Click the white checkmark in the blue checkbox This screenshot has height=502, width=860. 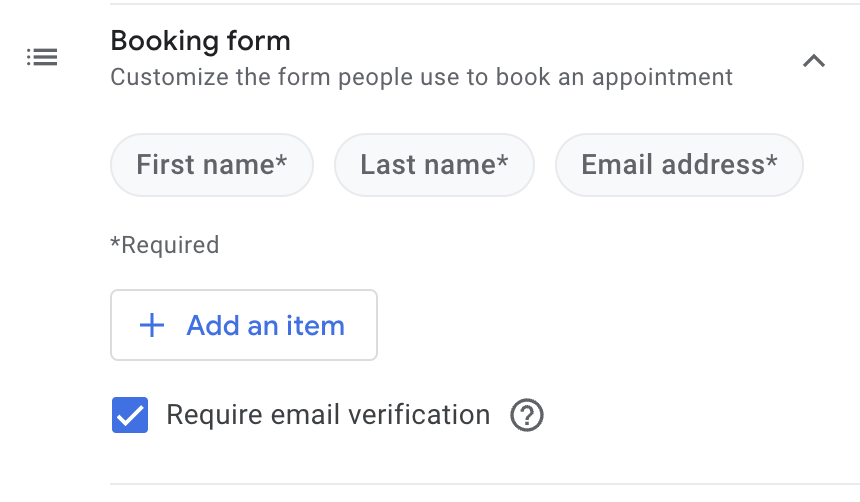tap(130, 415)
